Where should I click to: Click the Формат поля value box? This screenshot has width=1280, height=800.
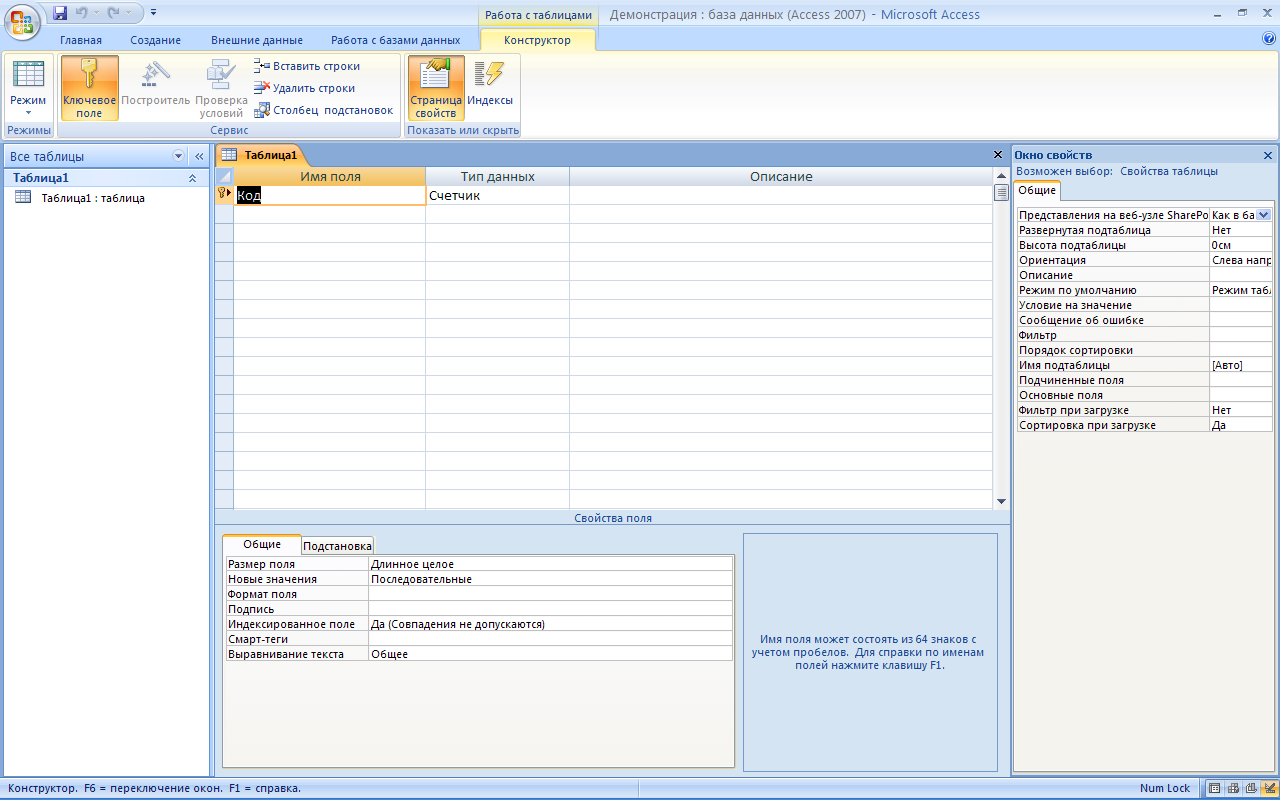(550, 594)
